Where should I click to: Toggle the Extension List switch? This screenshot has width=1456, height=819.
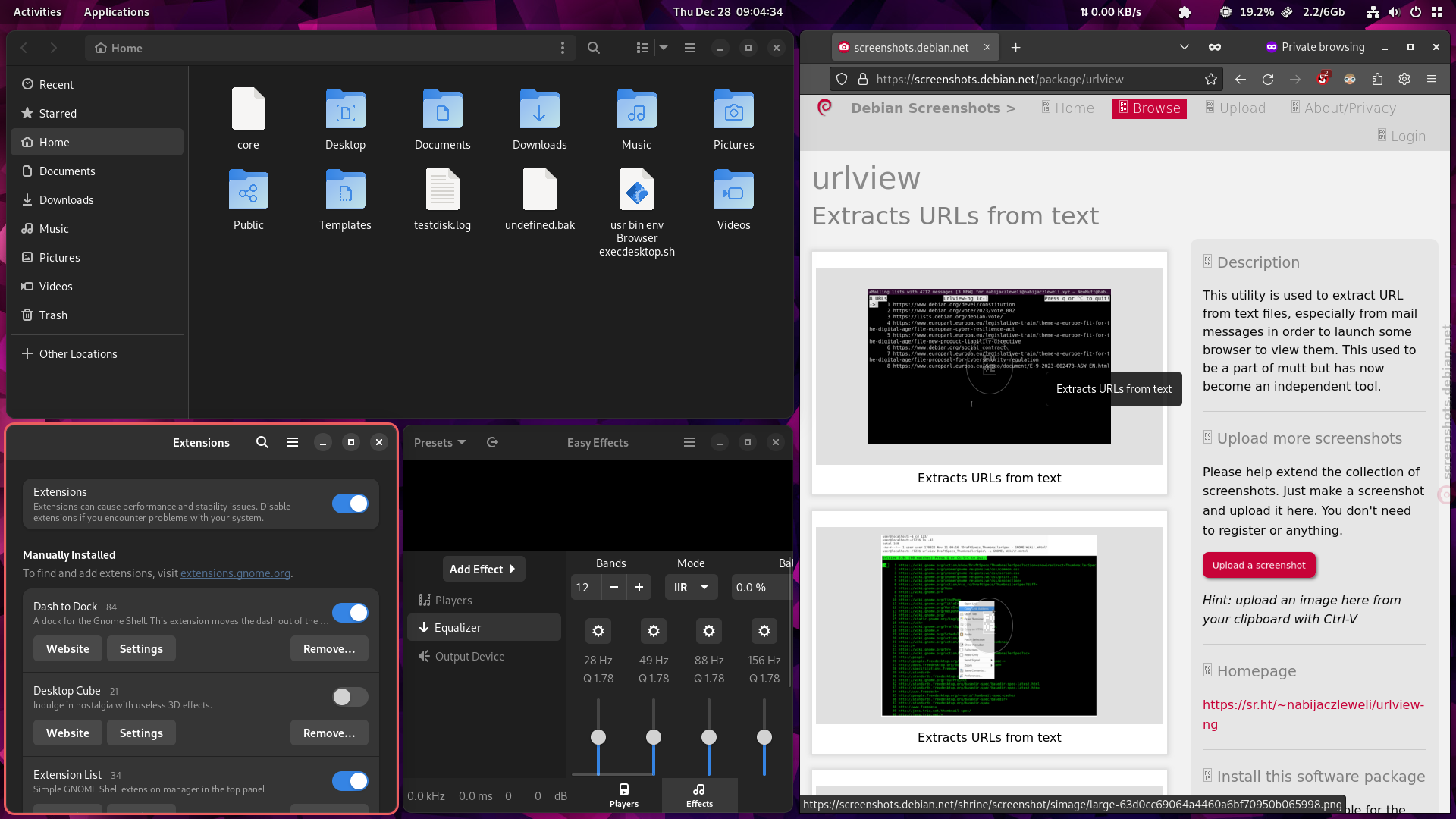pyautogui.click(x=350, y=781)
